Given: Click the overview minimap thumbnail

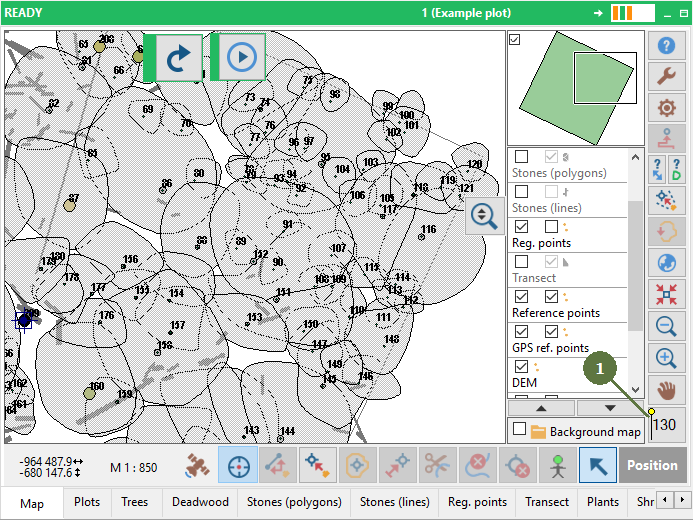Looking at the screenshot, I should [576, 88].
